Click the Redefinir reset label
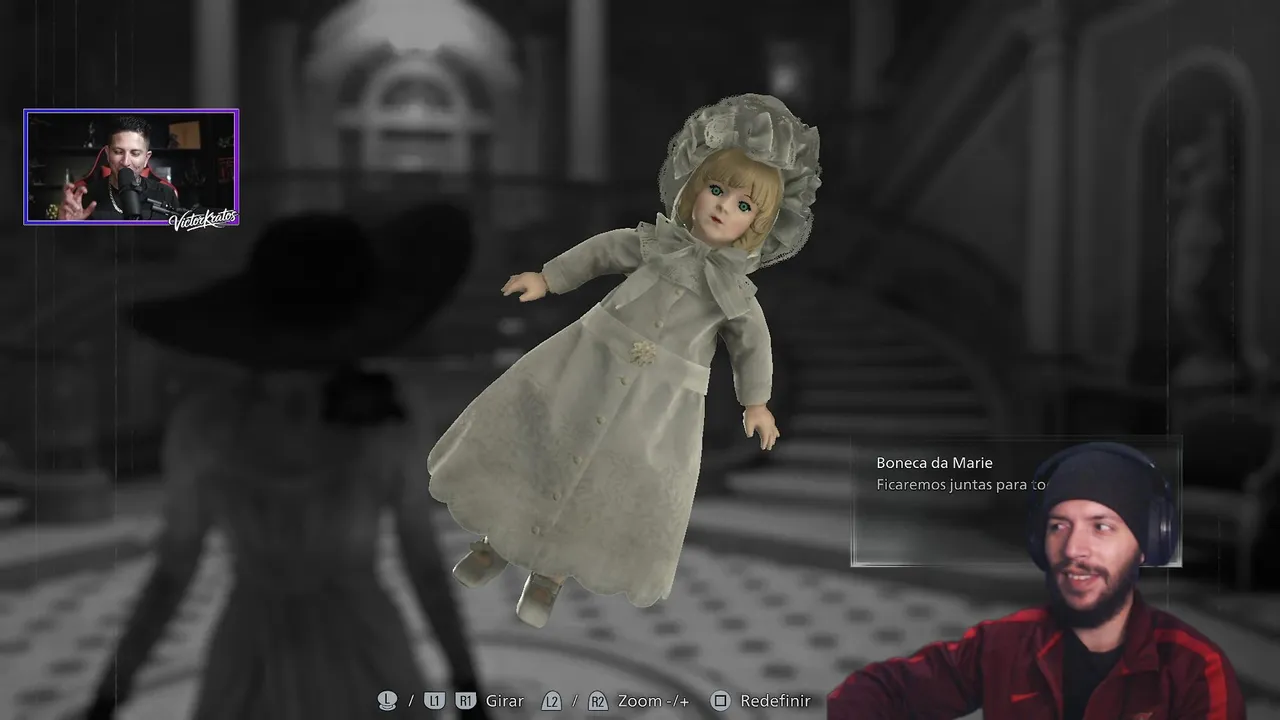 775,701
